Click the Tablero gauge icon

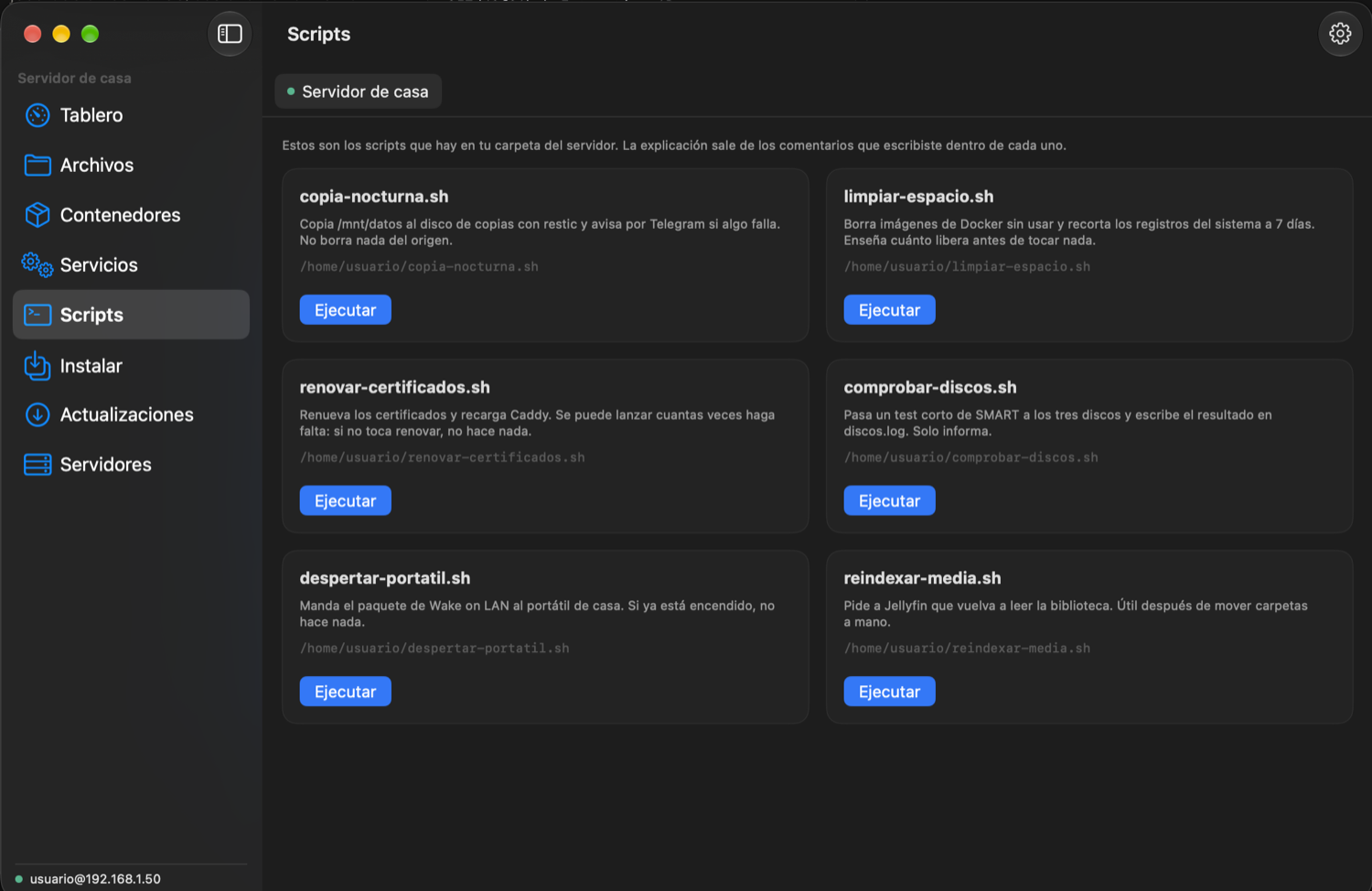click(x=38, y=115)
